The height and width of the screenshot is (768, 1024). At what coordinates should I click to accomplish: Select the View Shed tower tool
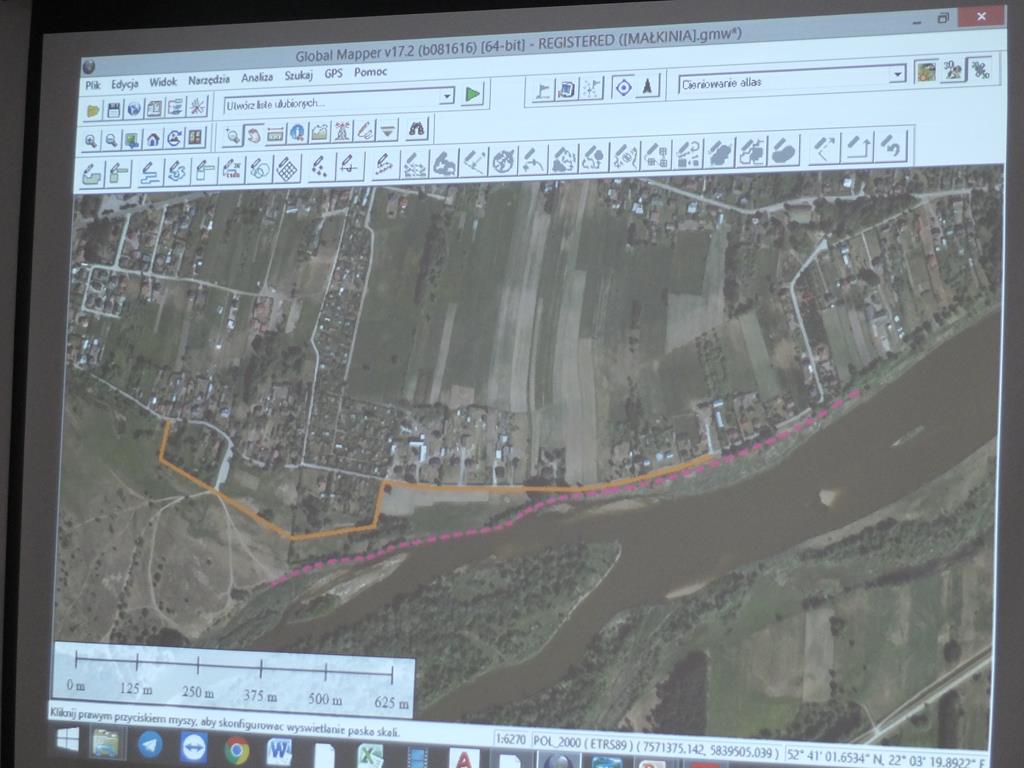coord(342,132)
